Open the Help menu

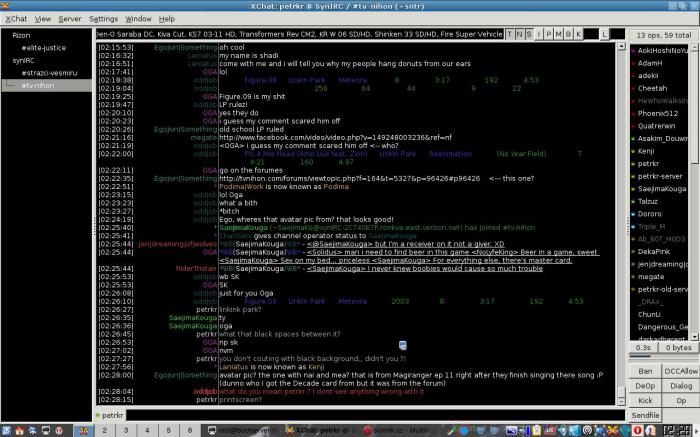(x=167, y=19)
